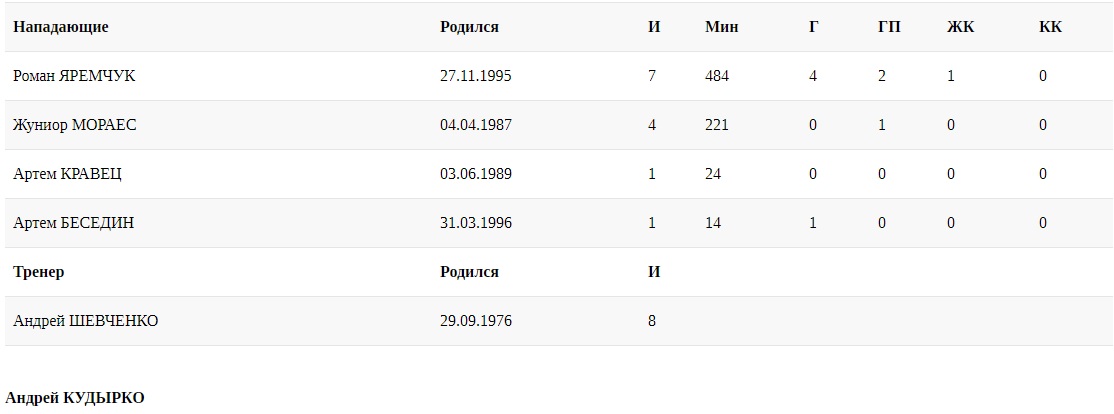1114x414 pixels.
Task: Click the КК red cards header
Action: coord(1050,27)
